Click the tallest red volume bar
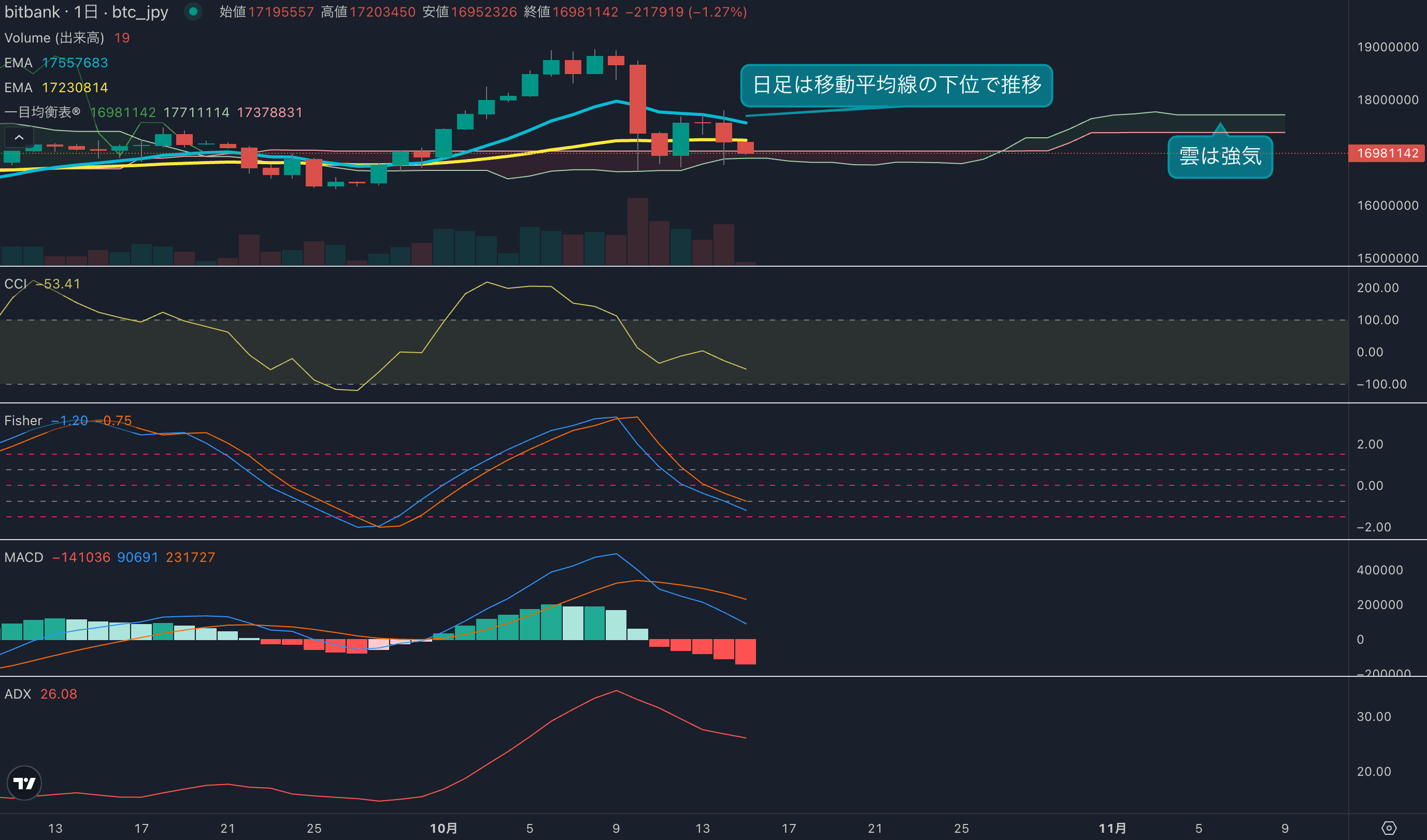 click(x=638, y=231)
